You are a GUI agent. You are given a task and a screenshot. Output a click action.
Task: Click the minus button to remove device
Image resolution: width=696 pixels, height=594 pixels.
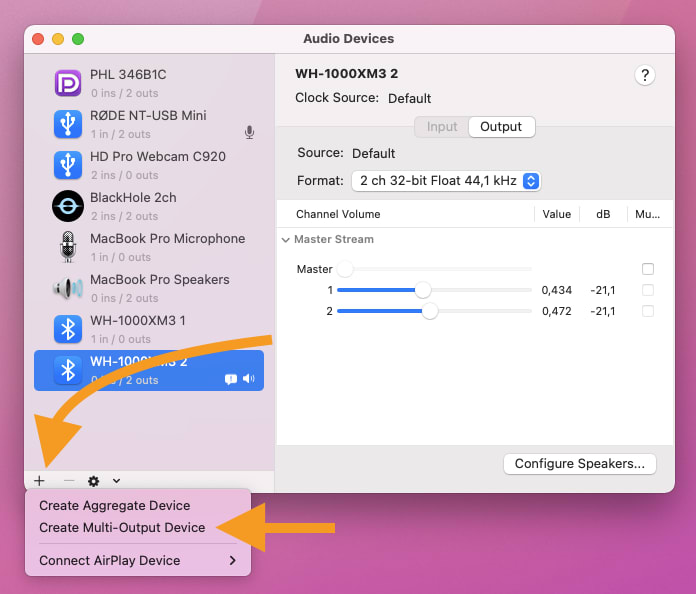pyautogui.click(x=69, y=481)
